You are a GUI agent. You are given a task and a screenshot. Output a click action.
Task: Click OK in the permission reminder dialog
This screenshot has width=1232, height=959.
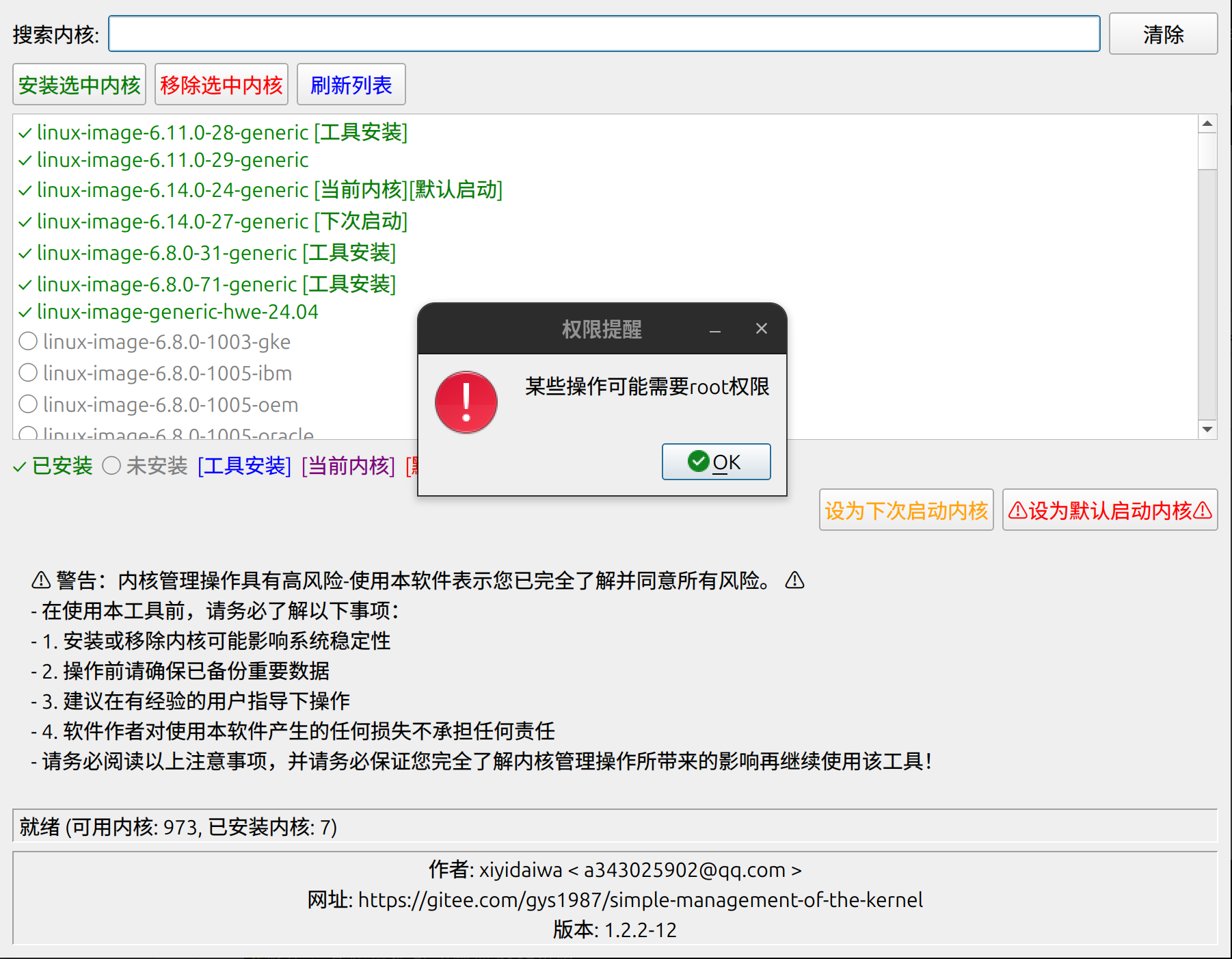click(716, 462)
